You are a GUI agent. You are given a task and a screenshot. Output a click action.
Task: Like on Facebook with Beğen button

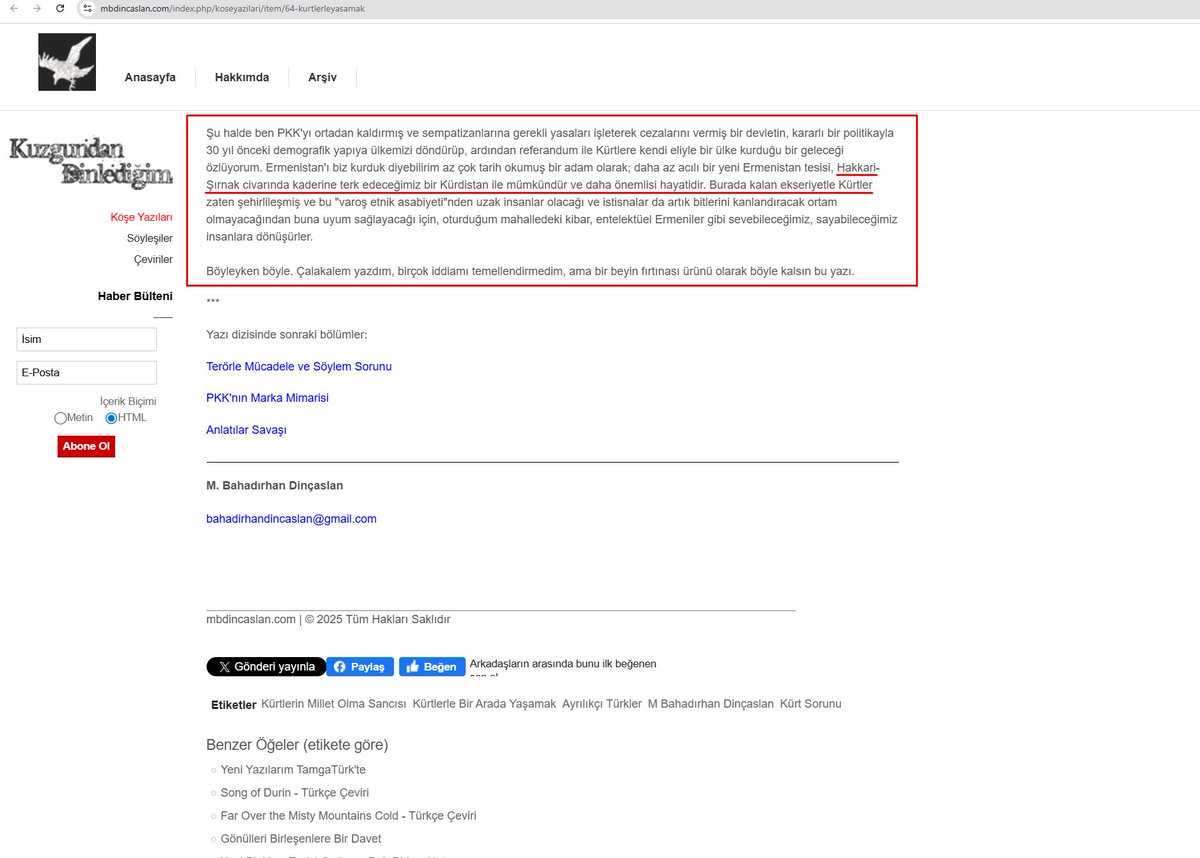(432, 667)
